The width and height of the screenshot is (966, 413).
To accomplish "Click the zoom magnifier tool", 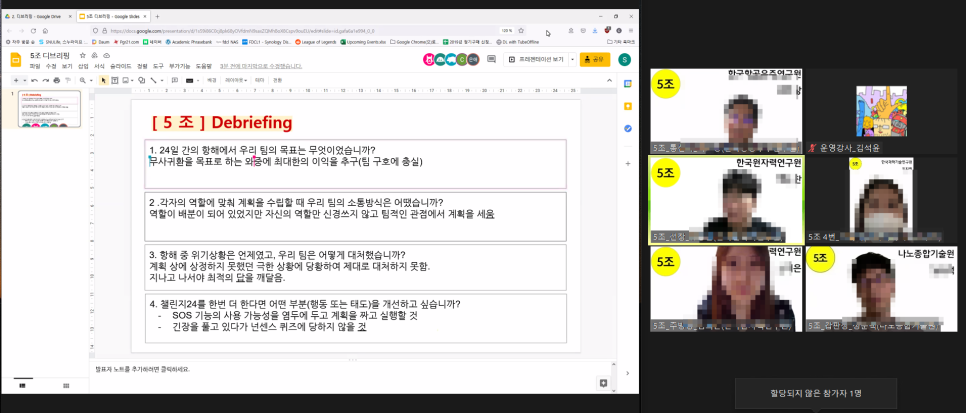I will coord(84,80).
